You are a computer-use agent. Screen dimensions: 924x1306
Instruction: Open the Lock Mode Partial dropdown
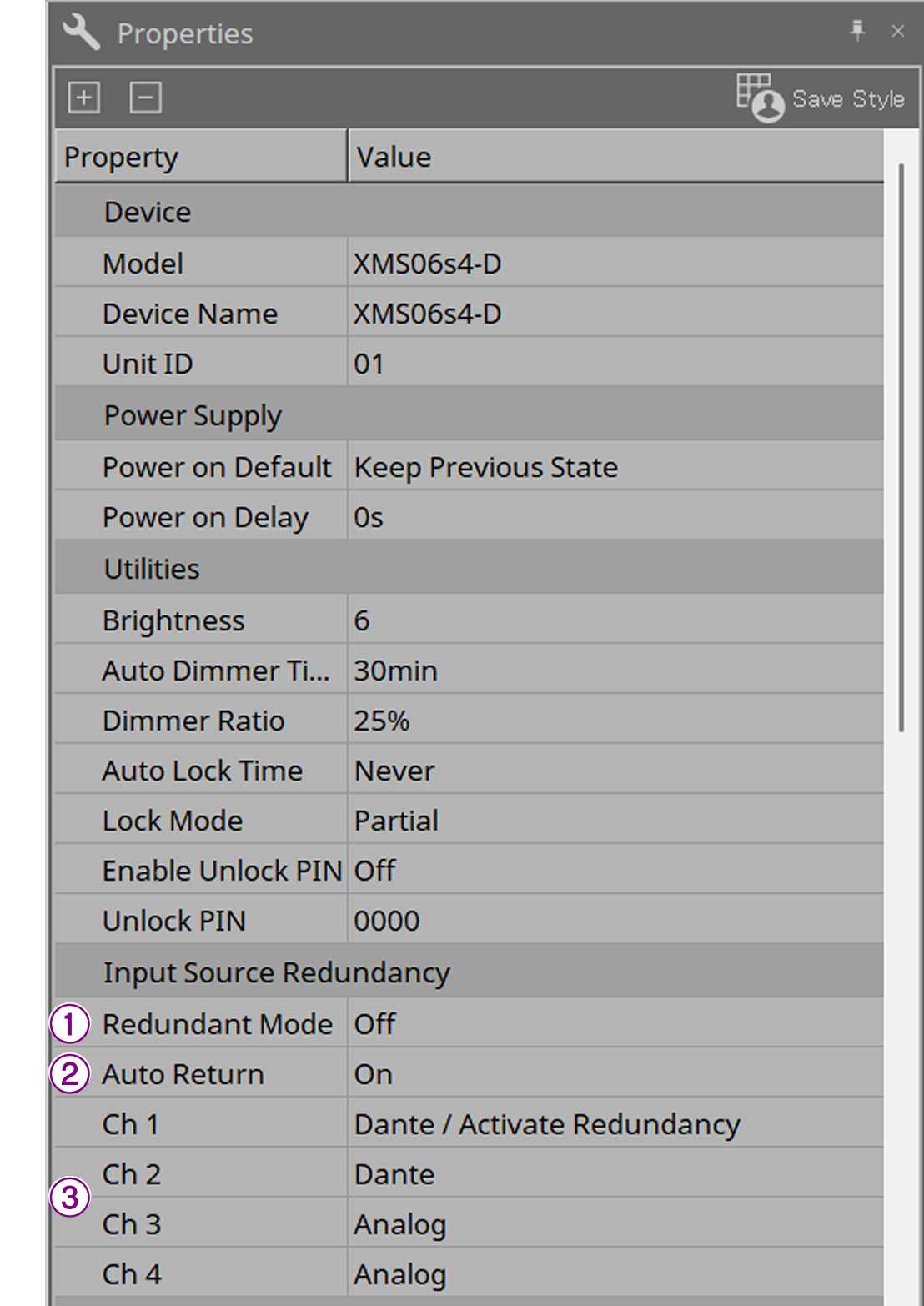tap(615, 820)
